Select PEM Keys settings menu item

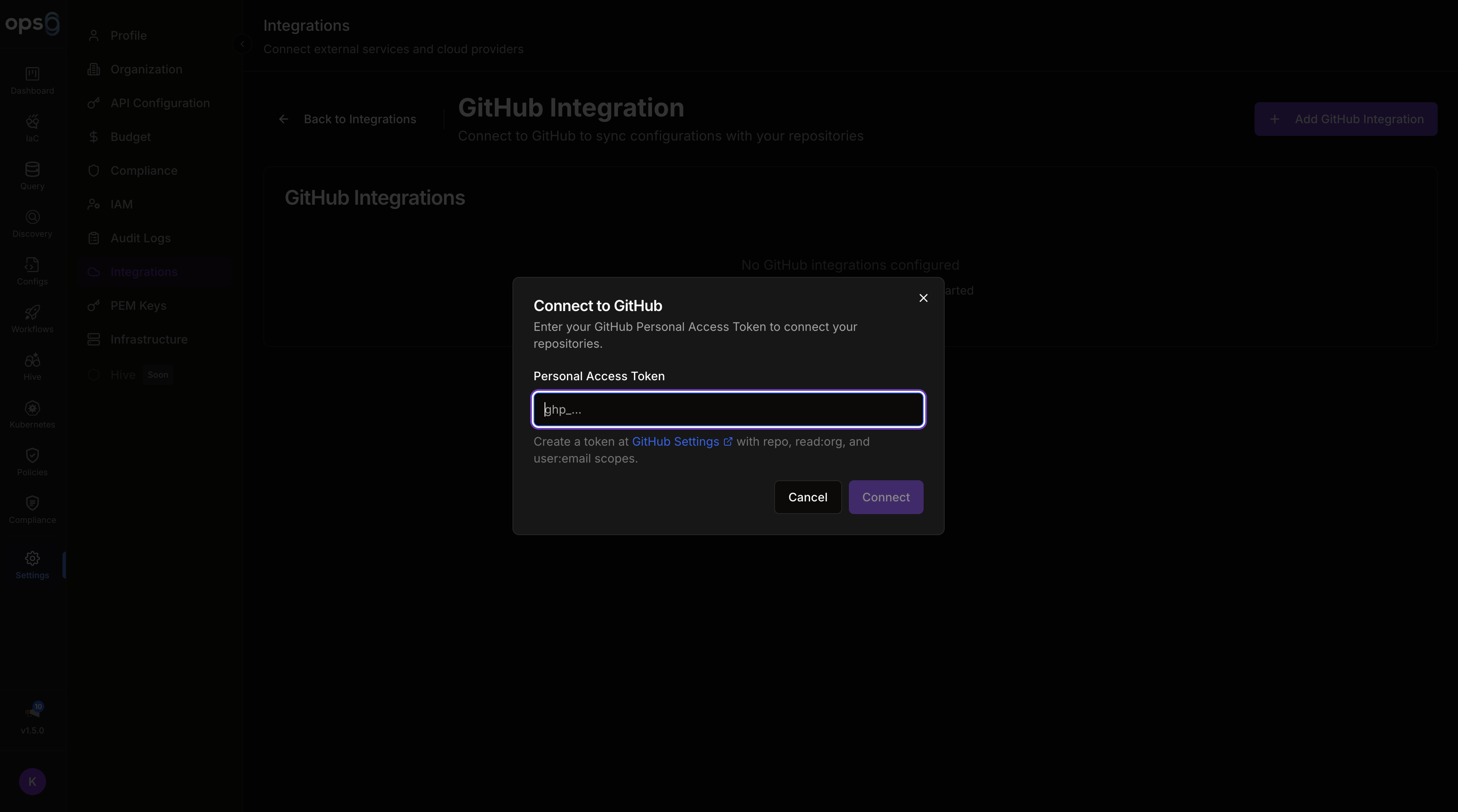(x=138, y=306)
